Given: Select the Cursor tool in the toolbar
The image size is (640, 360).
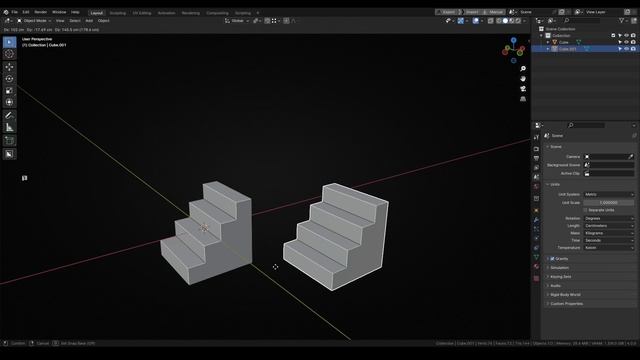Looking at the screenshot, I should click(9, 54).
